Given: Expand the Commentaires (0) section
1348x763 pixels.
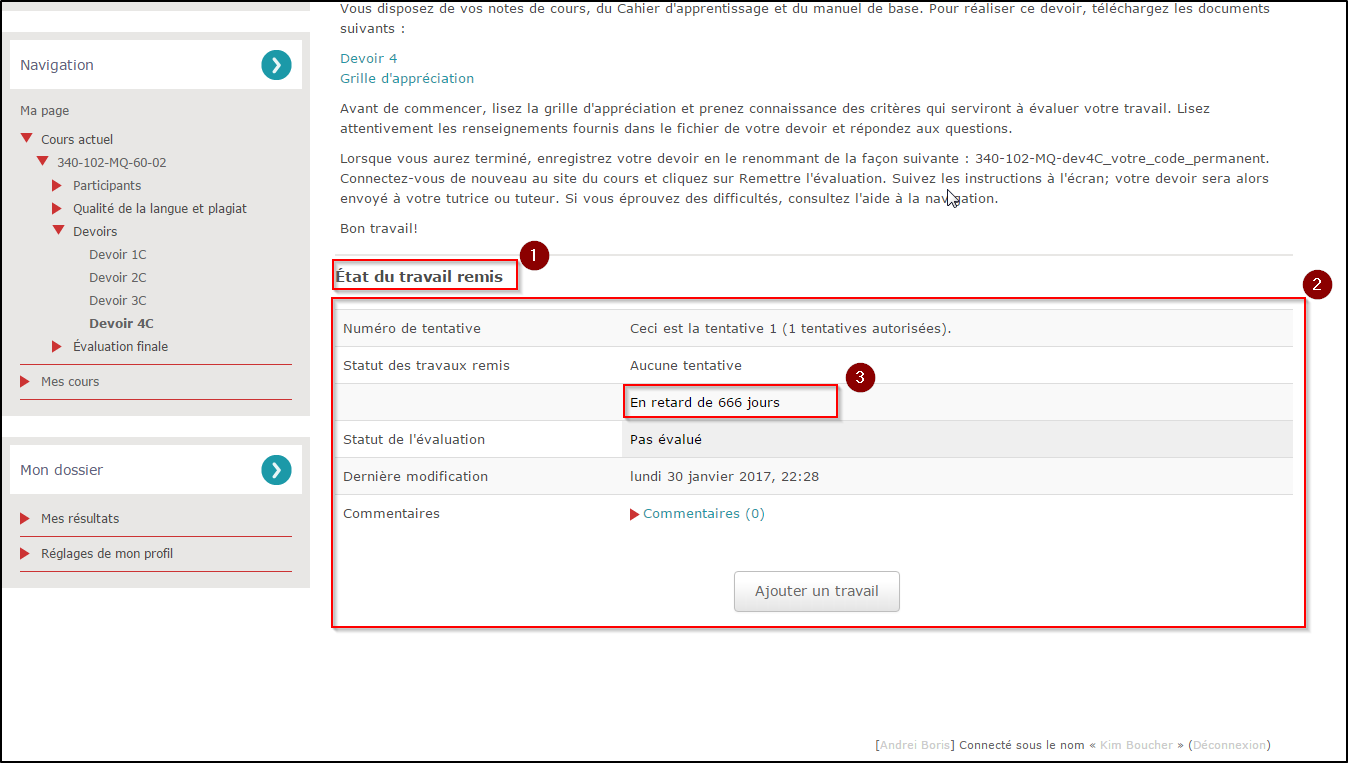Looking at the screenshot, I should 690,514.
